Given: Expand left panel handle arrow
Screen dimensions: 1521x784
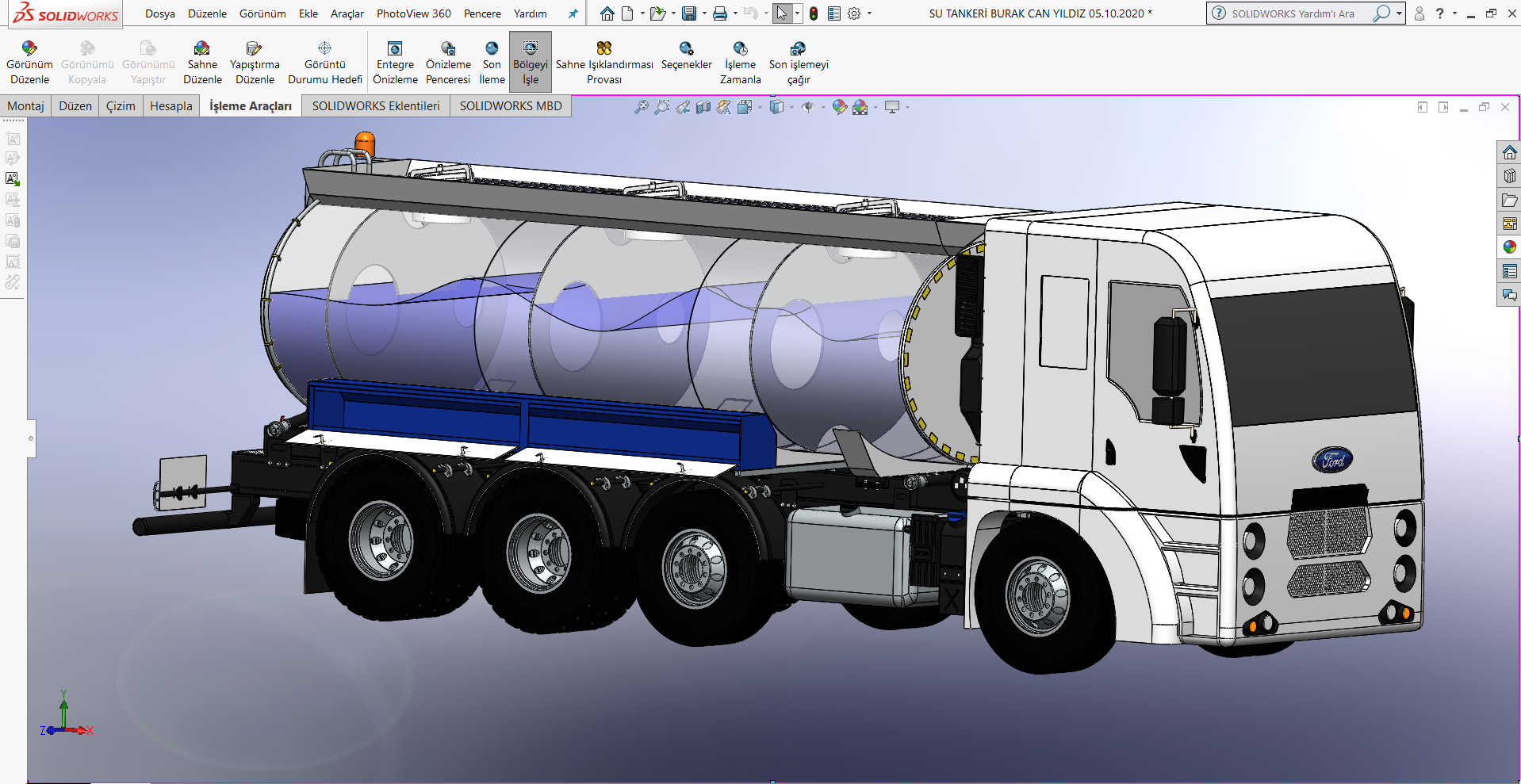Looking at the screenshot, I should pyautogui.click(x=31, y=438).
